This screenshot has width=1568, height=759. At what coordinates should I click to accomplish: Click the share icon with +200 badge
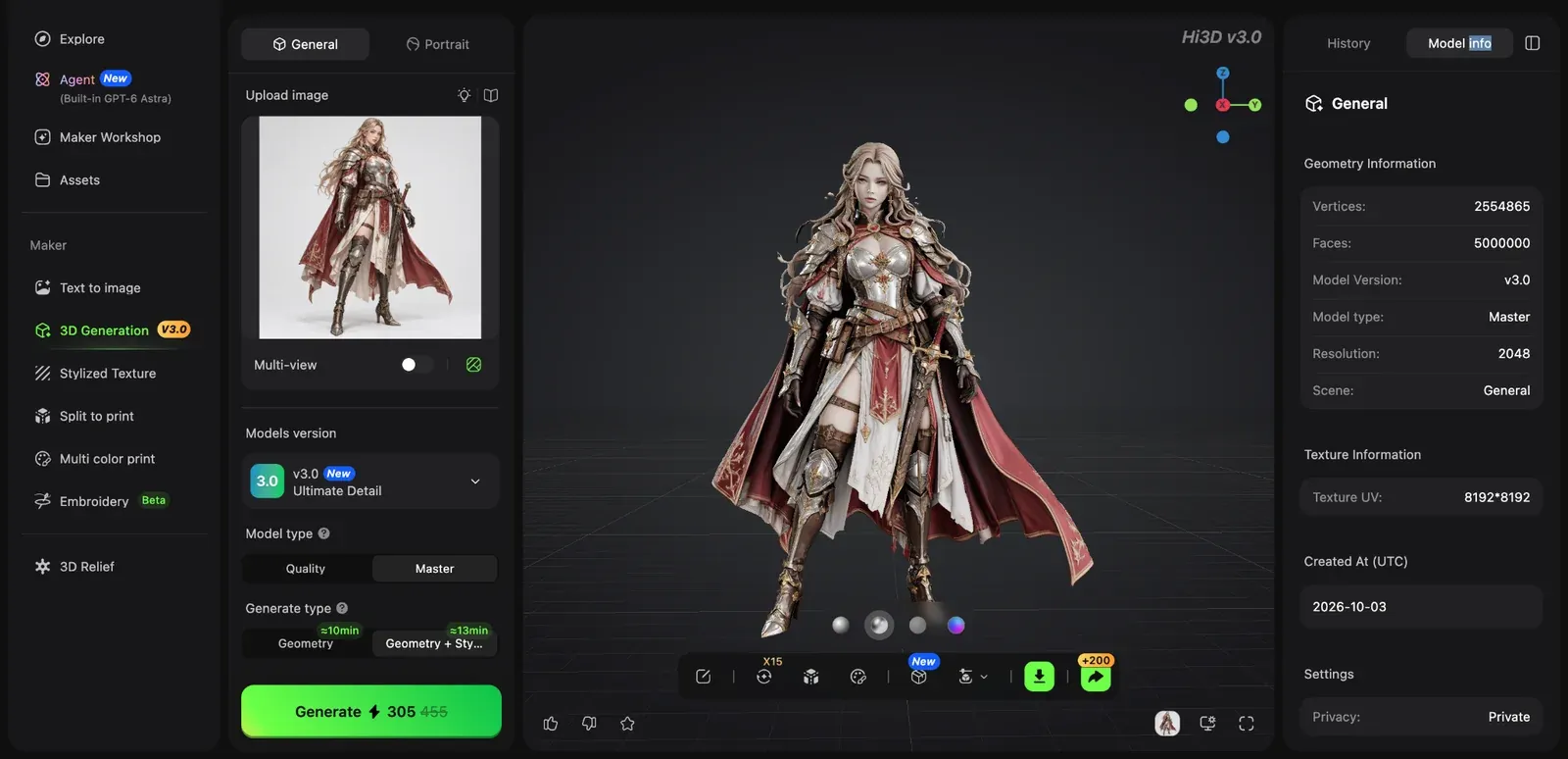point(1096,677)
